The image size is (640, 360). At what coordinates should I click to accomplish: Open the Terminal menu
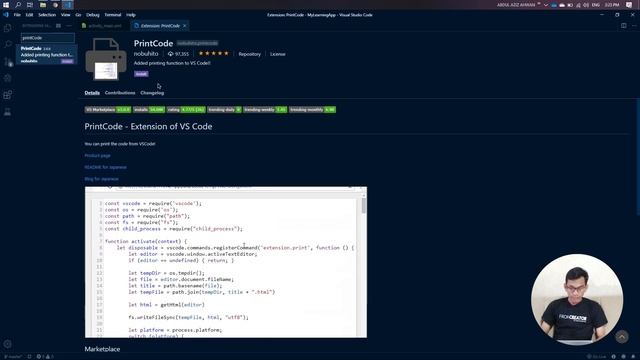coord(113,15)
